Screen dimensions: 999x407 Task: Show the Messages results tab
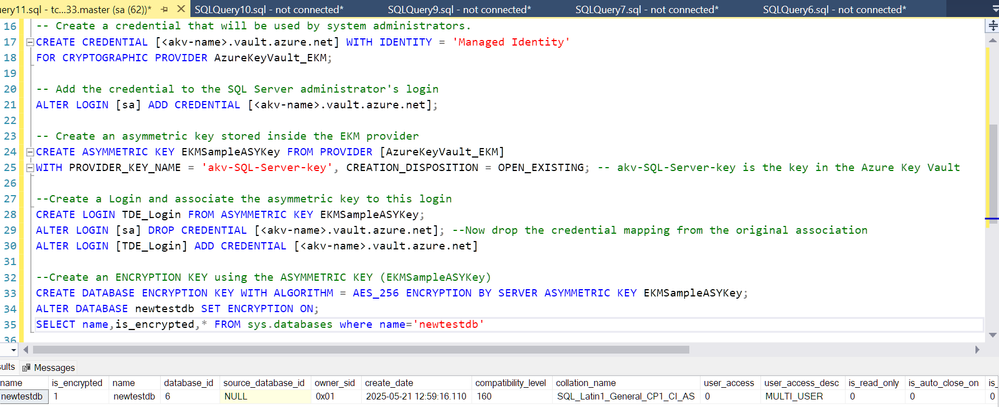[49, 368]
